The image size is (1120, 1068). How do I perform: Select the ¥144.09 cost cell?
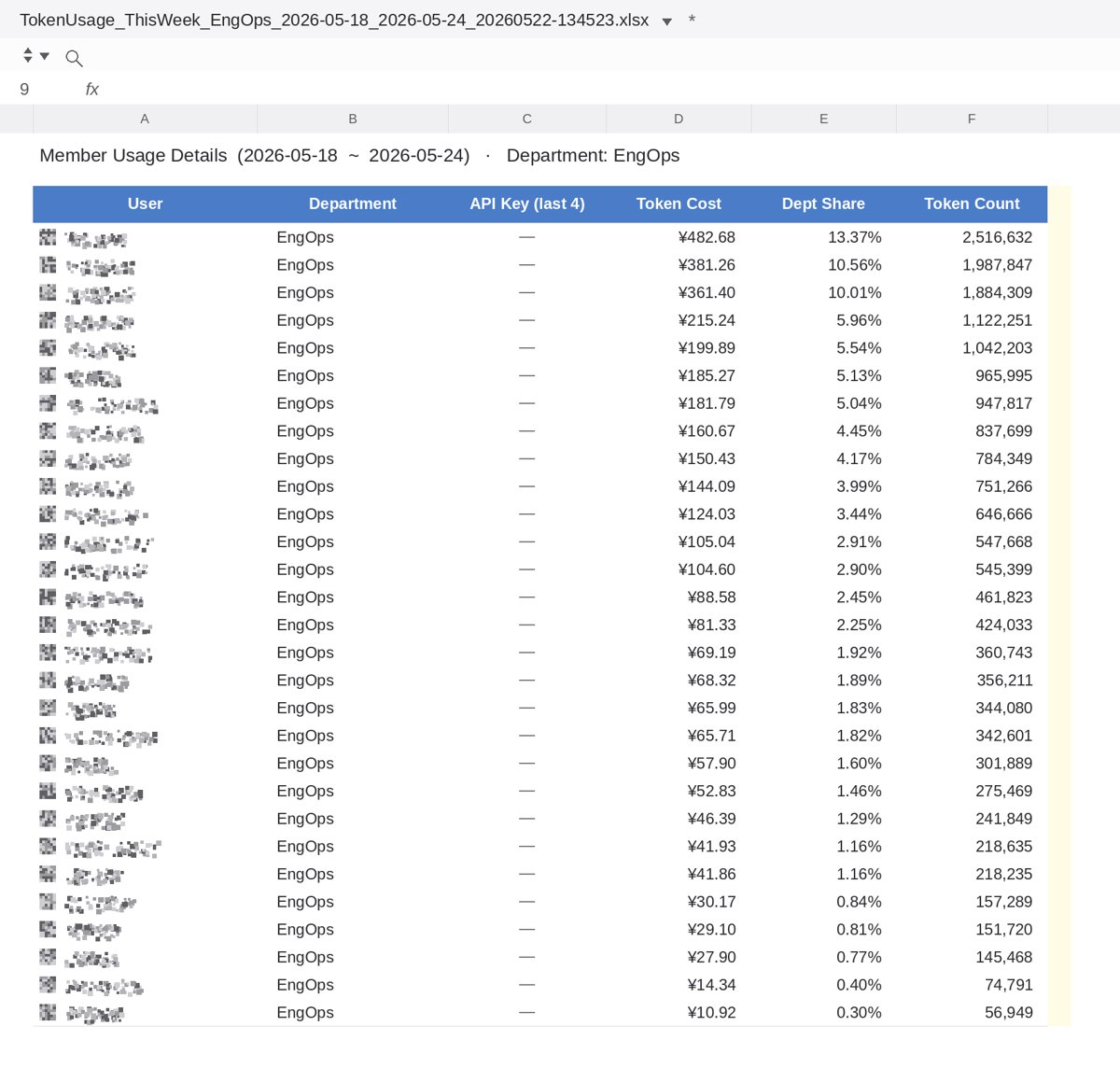coord(679,486)
